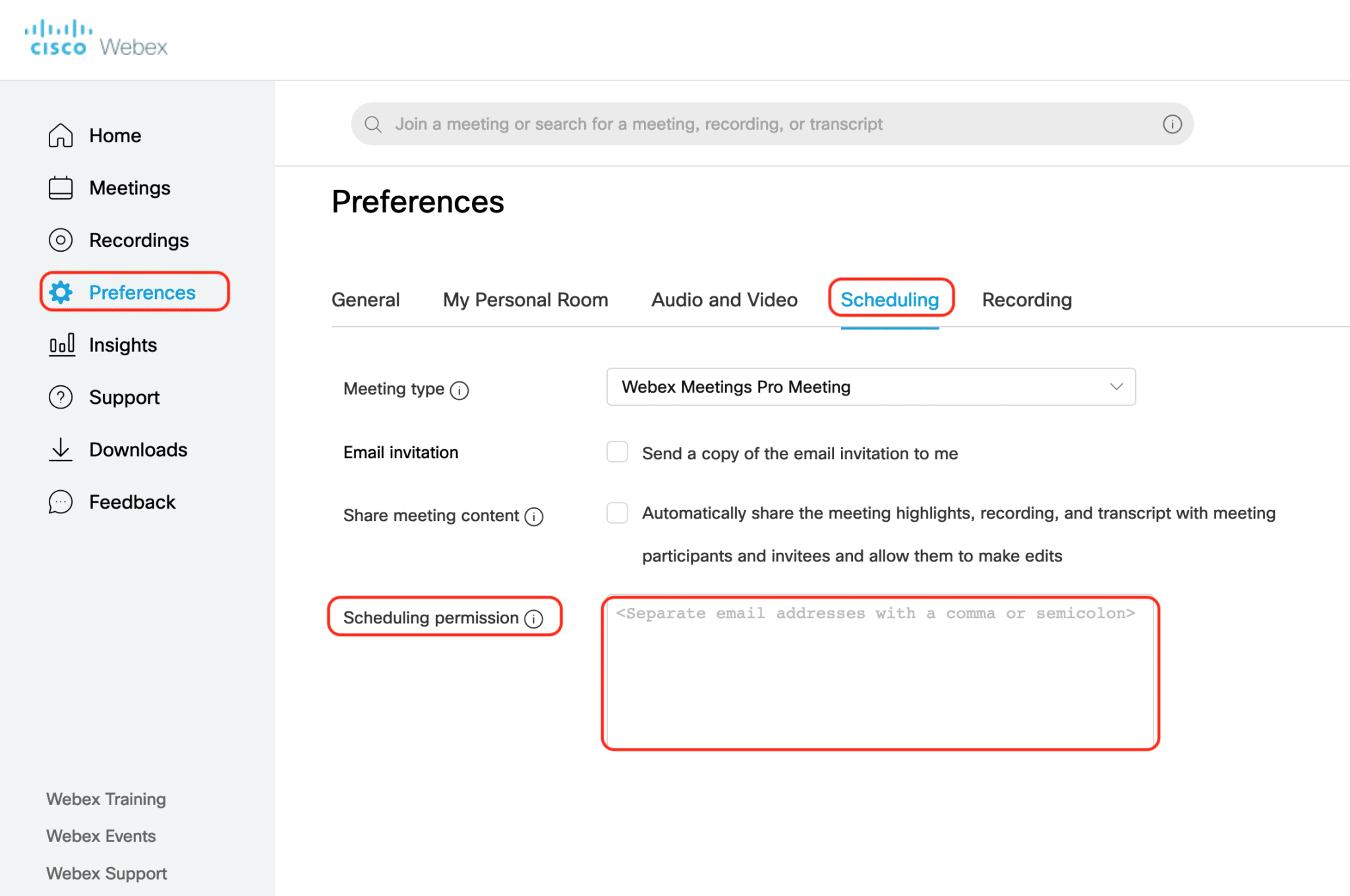Select the Preferences gear icon
This screenshot has height=896, width=1350.
[60, 293]
